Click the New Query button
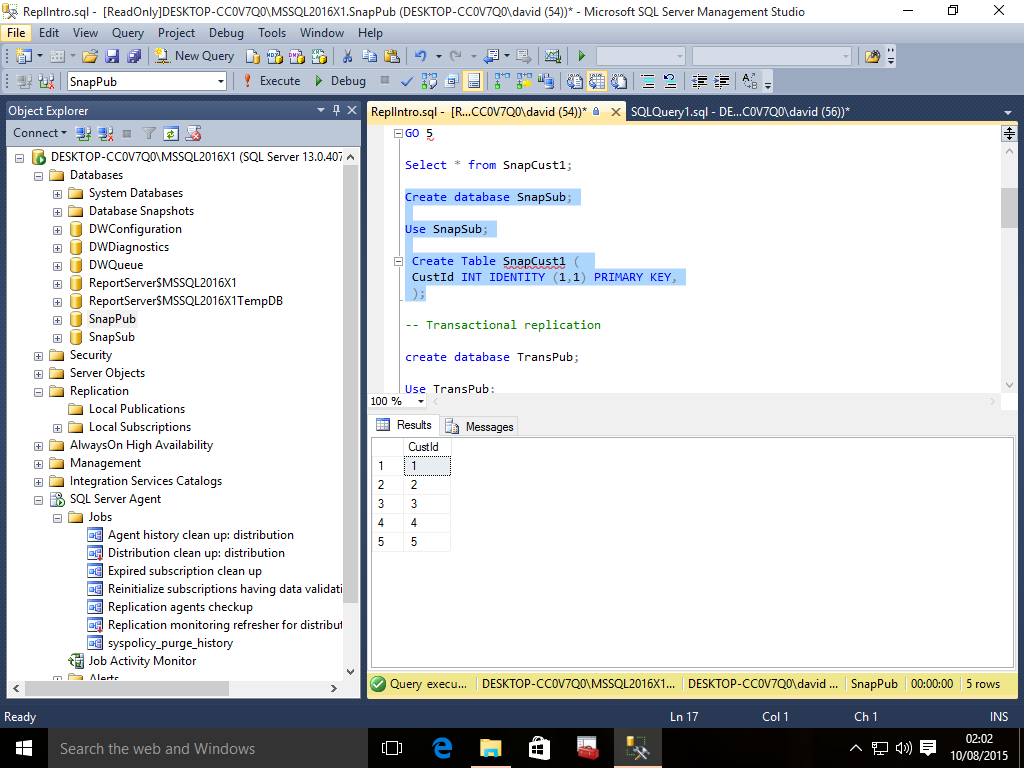Image resolution: width=1024 pixels, height=768 pixels. point(195,56)
